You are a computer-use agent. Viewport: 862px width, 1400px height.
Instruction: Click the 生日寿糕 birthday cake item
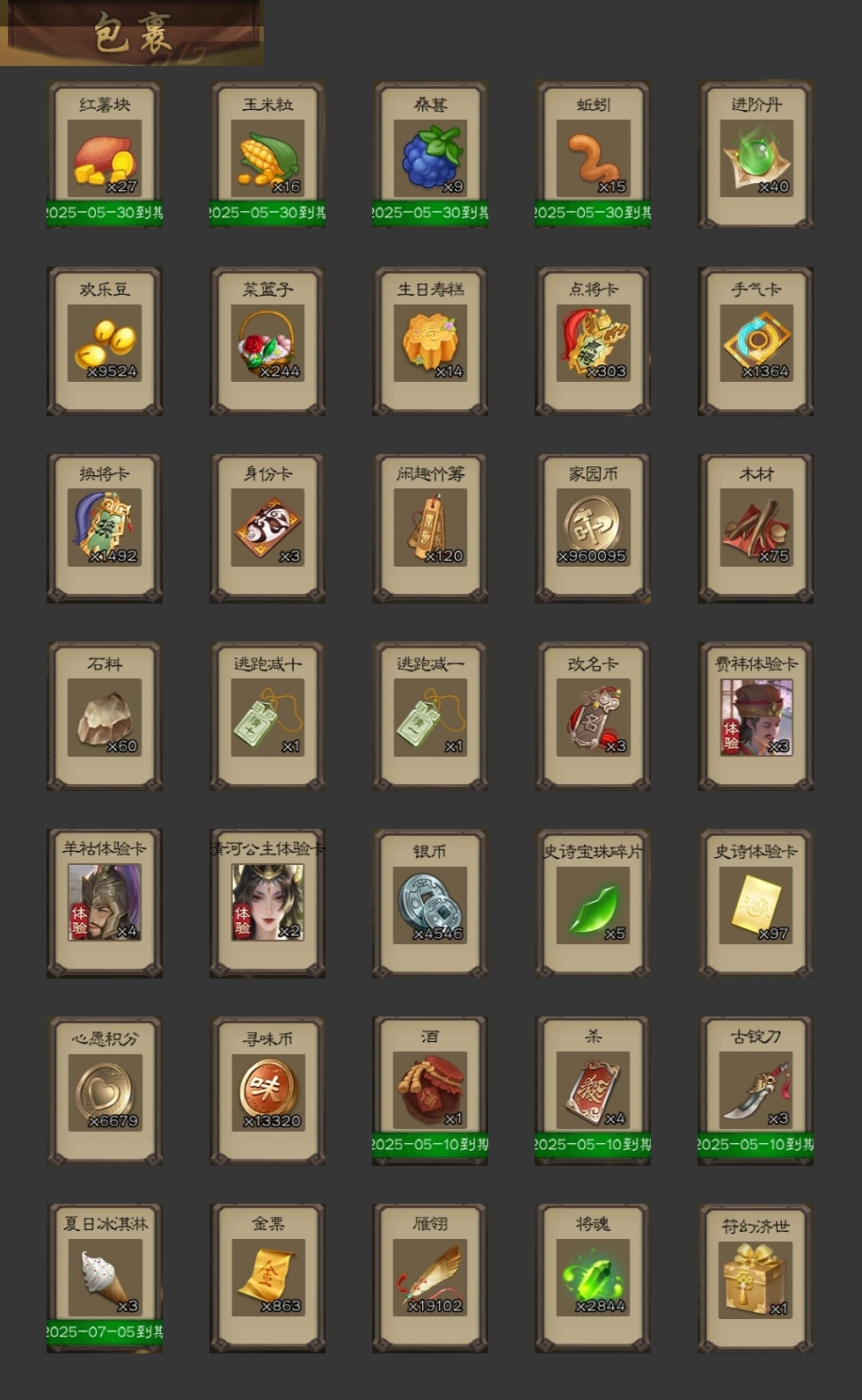(x=430, y=341)
